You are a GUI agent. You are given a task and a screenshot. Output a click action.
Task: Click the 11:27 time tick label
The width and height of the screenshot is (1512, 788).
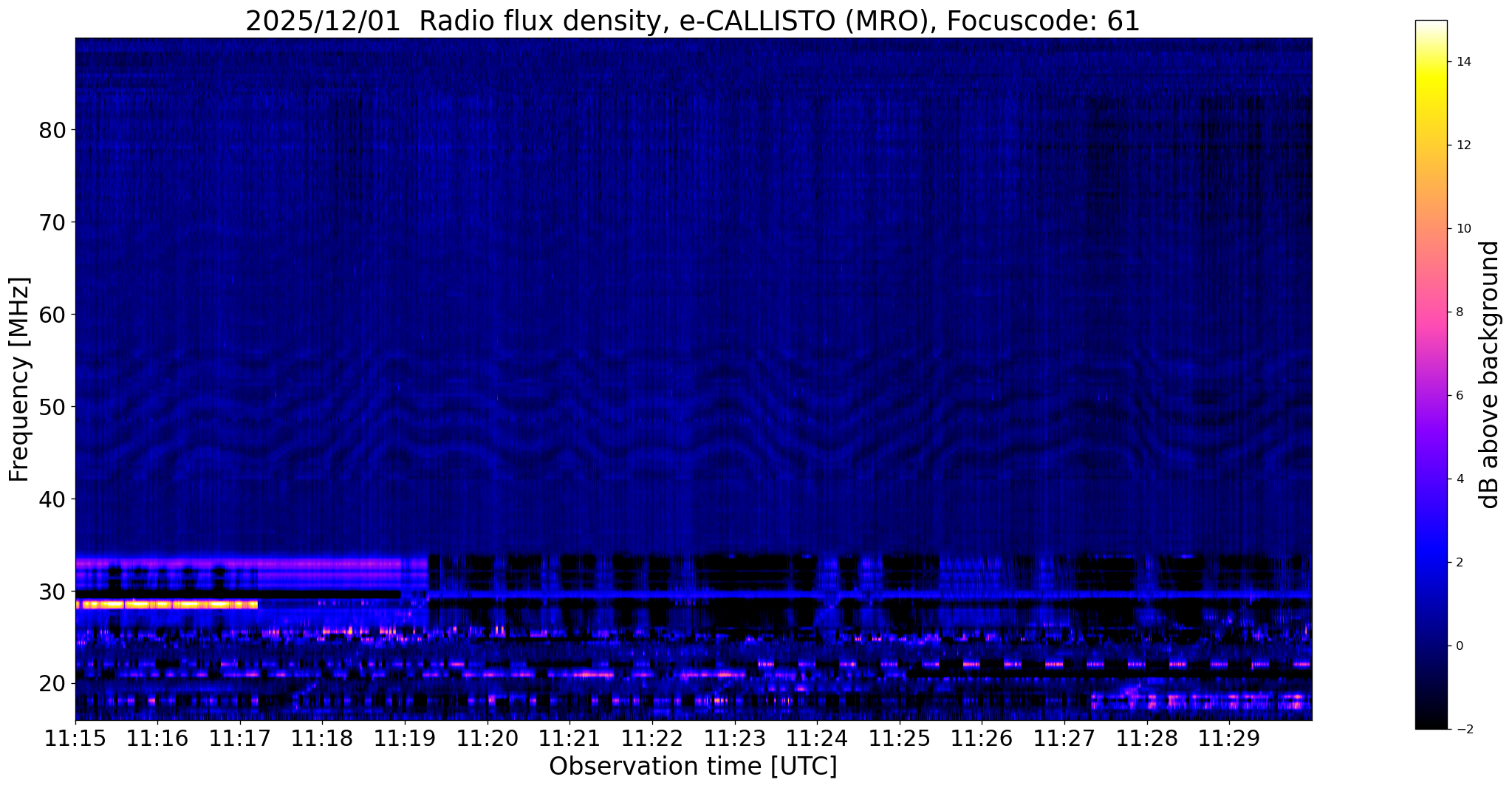pyautogui.click(x=1064, y=738)
